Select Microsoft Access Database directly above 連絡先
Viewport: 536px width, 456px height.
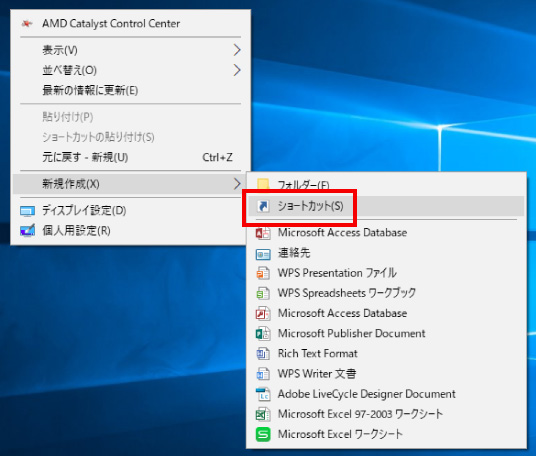click(x=342, y=232)
